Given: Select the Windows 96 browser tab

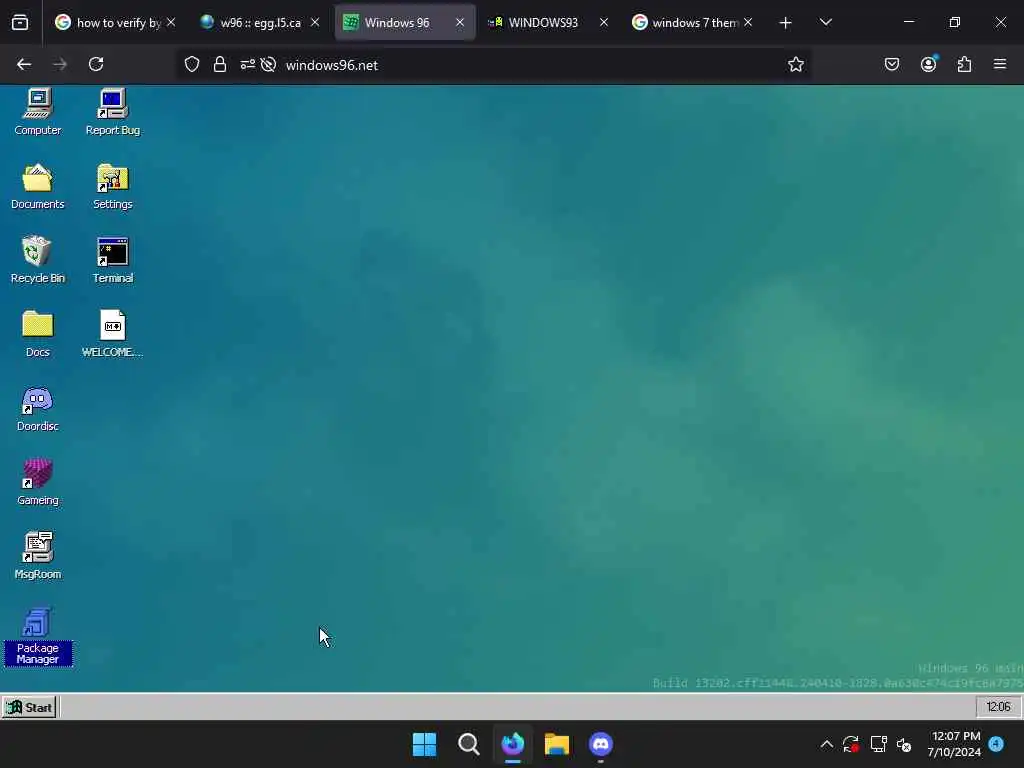Looking at the screenshot, I should tap(405, 22).
